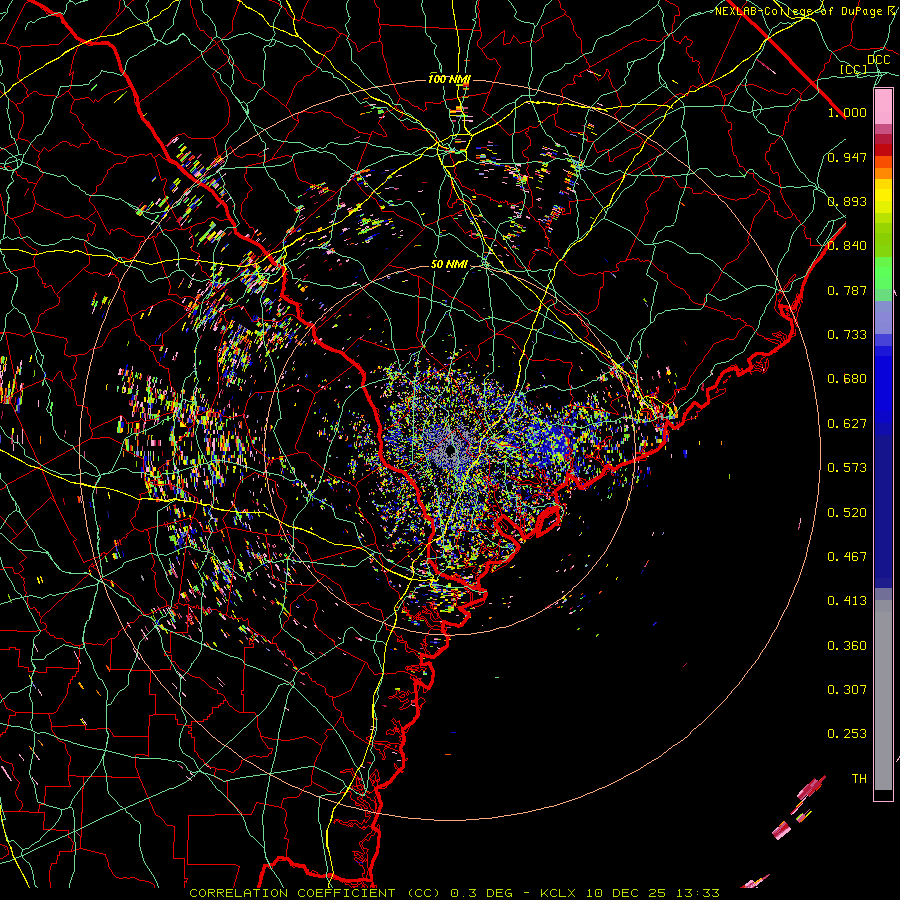Select the 0.787 scale value

coord(847,290)
